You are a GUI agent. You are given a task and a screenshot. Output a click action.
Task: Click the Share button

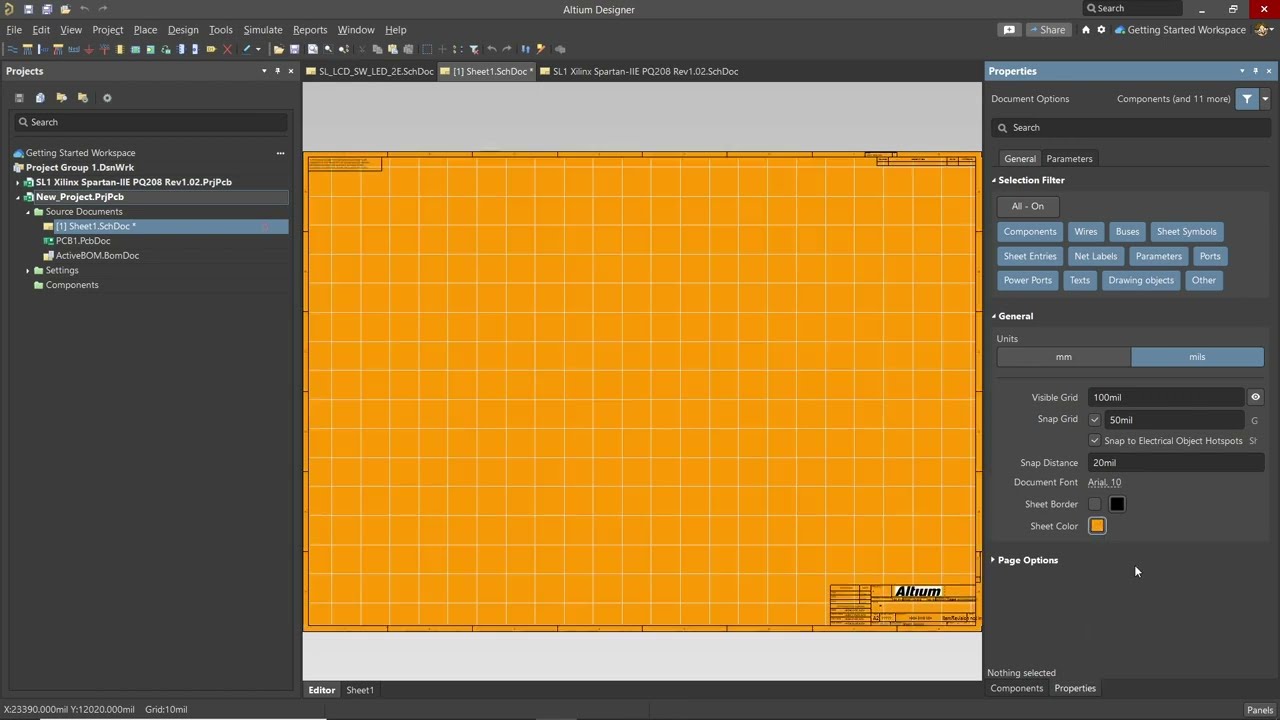point(1047,30)
